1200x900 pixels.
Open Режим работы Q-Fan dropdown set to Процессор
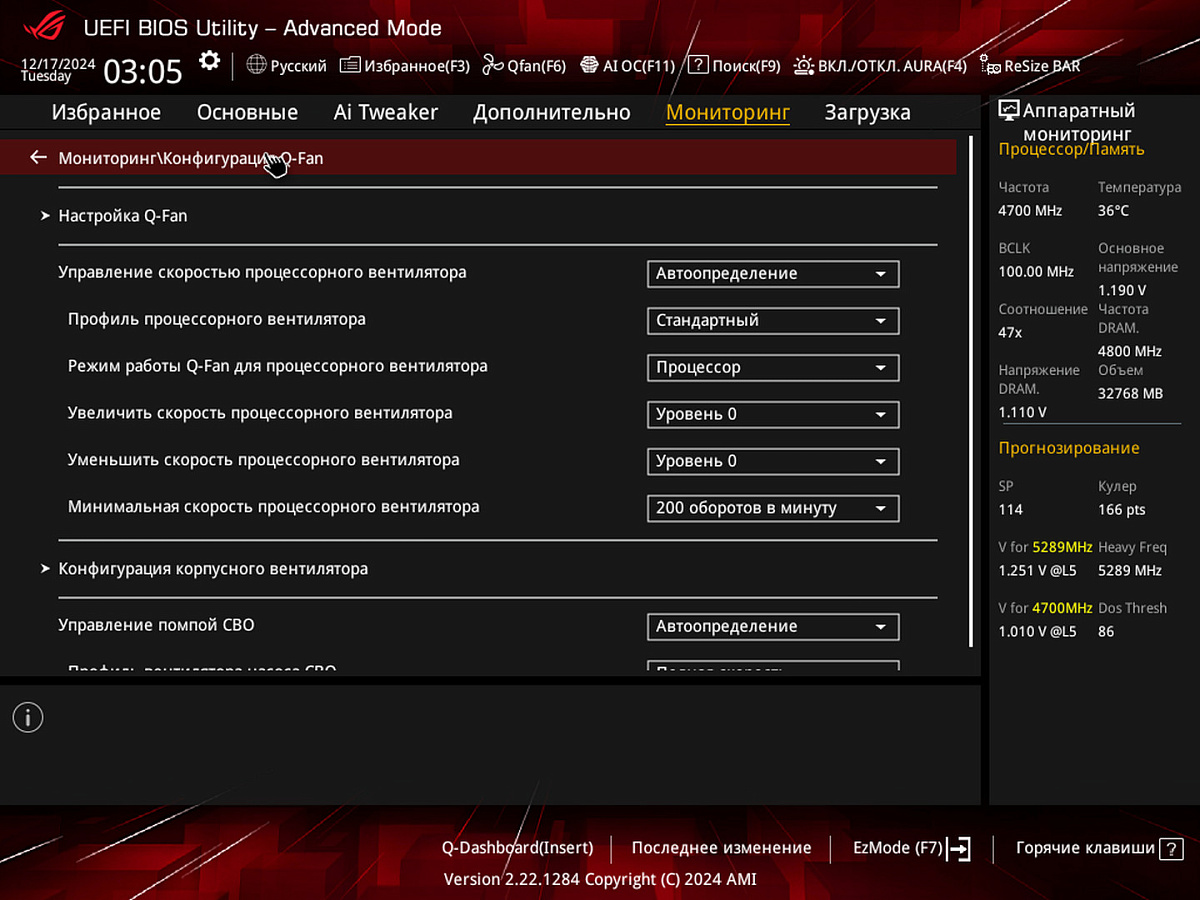(x=773, y=368)
